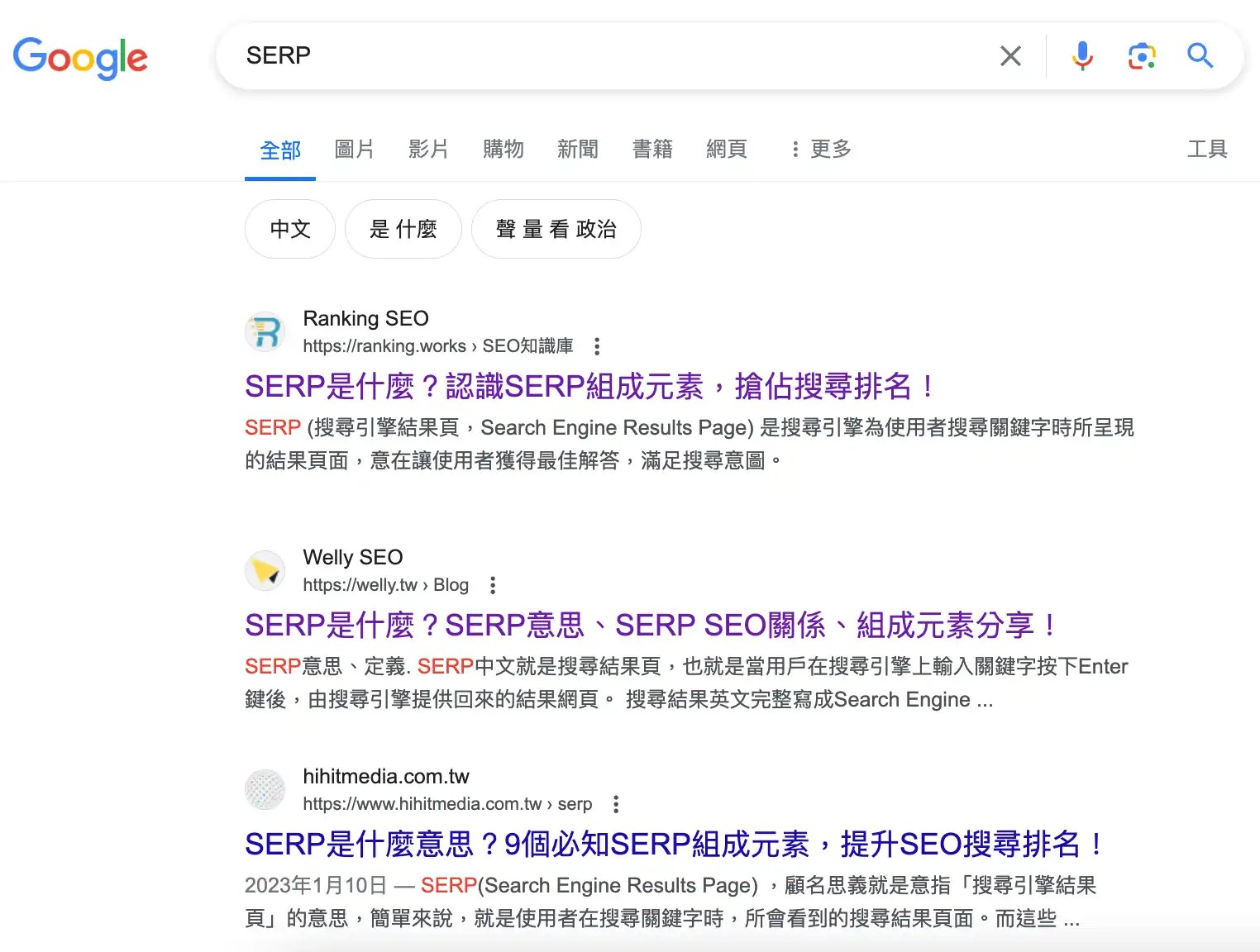
Task: Switch to the 圖片 tab
Action: 354,150
